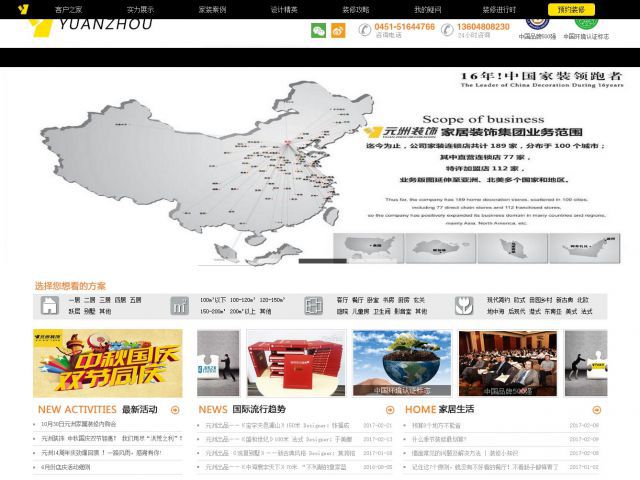This screenshot has height=480, width=640.
Task: Open the 中秋国庆 双节同庆 promo banner
Action: (108, 363)
